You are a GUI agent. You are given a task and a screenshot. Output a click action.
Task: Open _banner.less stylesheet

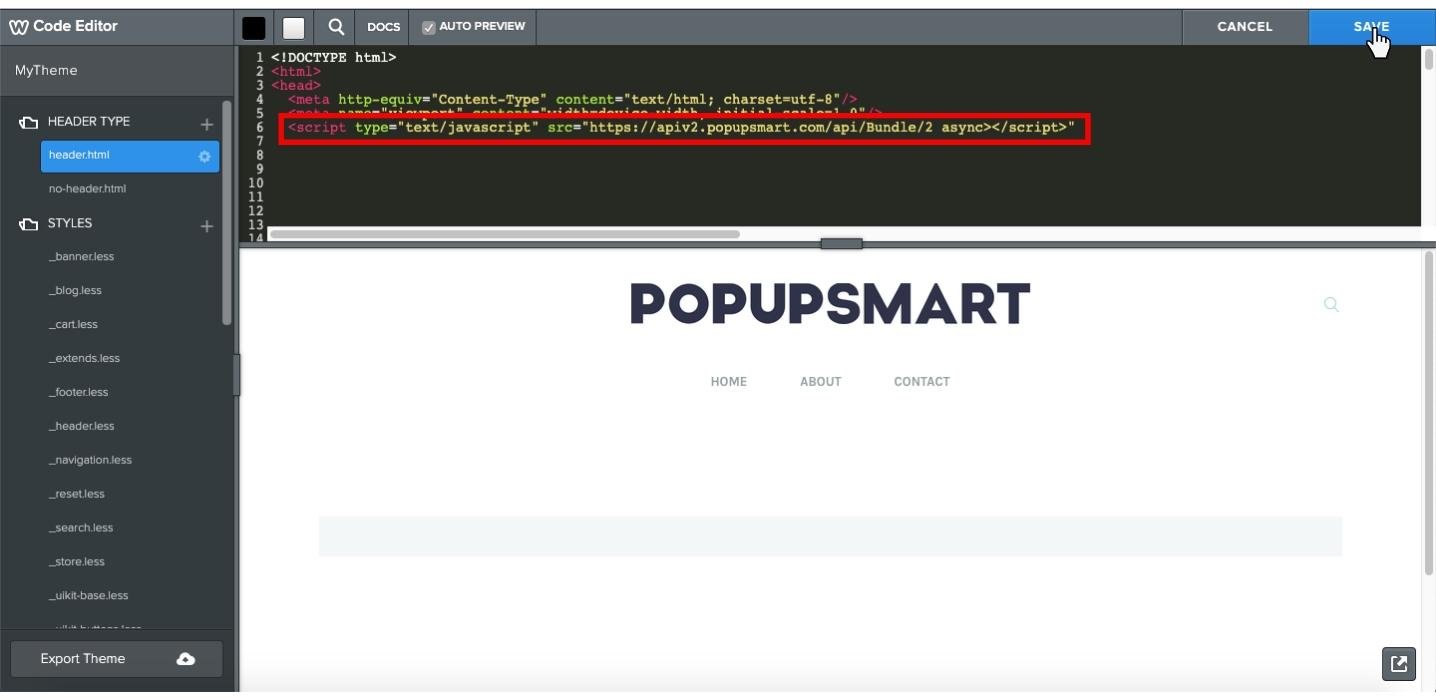click(x=81, y=257)
